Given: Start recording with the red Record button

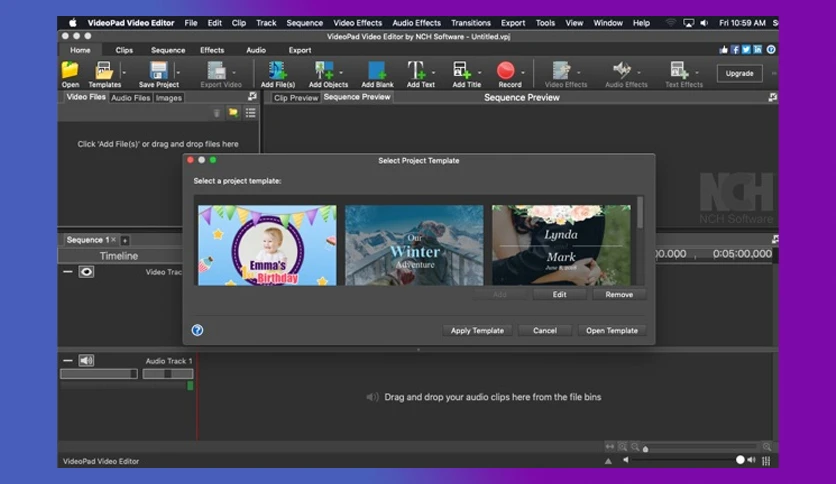Looking at the screenshot, I should click(x=505, y=70).
